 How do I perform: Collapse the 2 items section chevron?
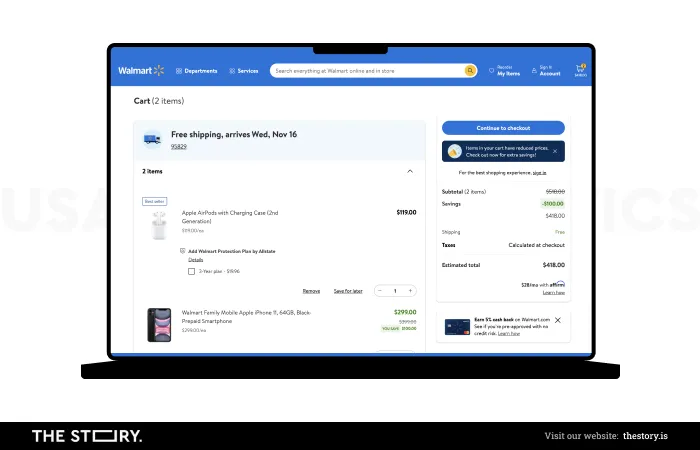point(410,171)
